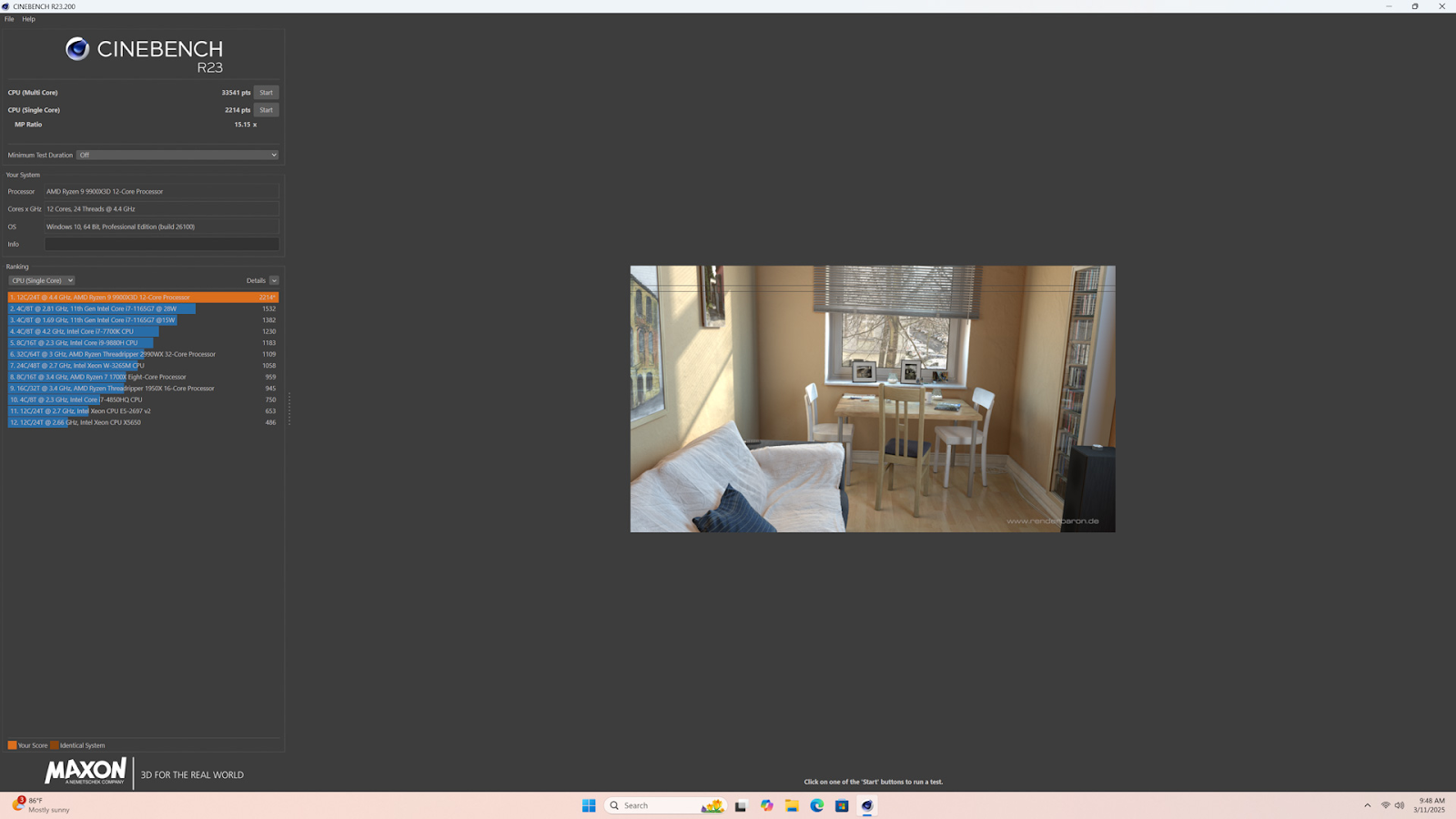Select ranking row Threadripper 1950X
This screenshot has width=1456, height=819.
[143, 389]
